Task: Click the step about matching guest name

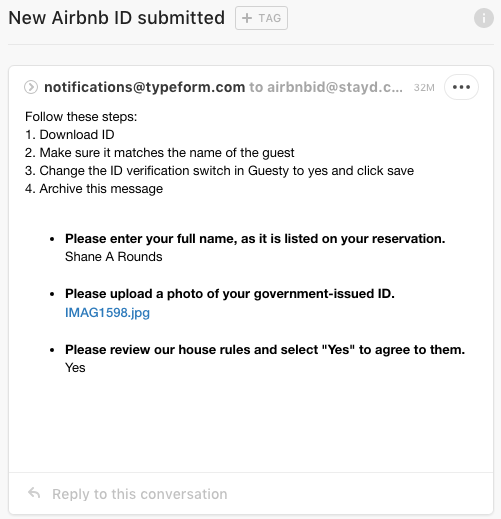Action: point(160,153)
